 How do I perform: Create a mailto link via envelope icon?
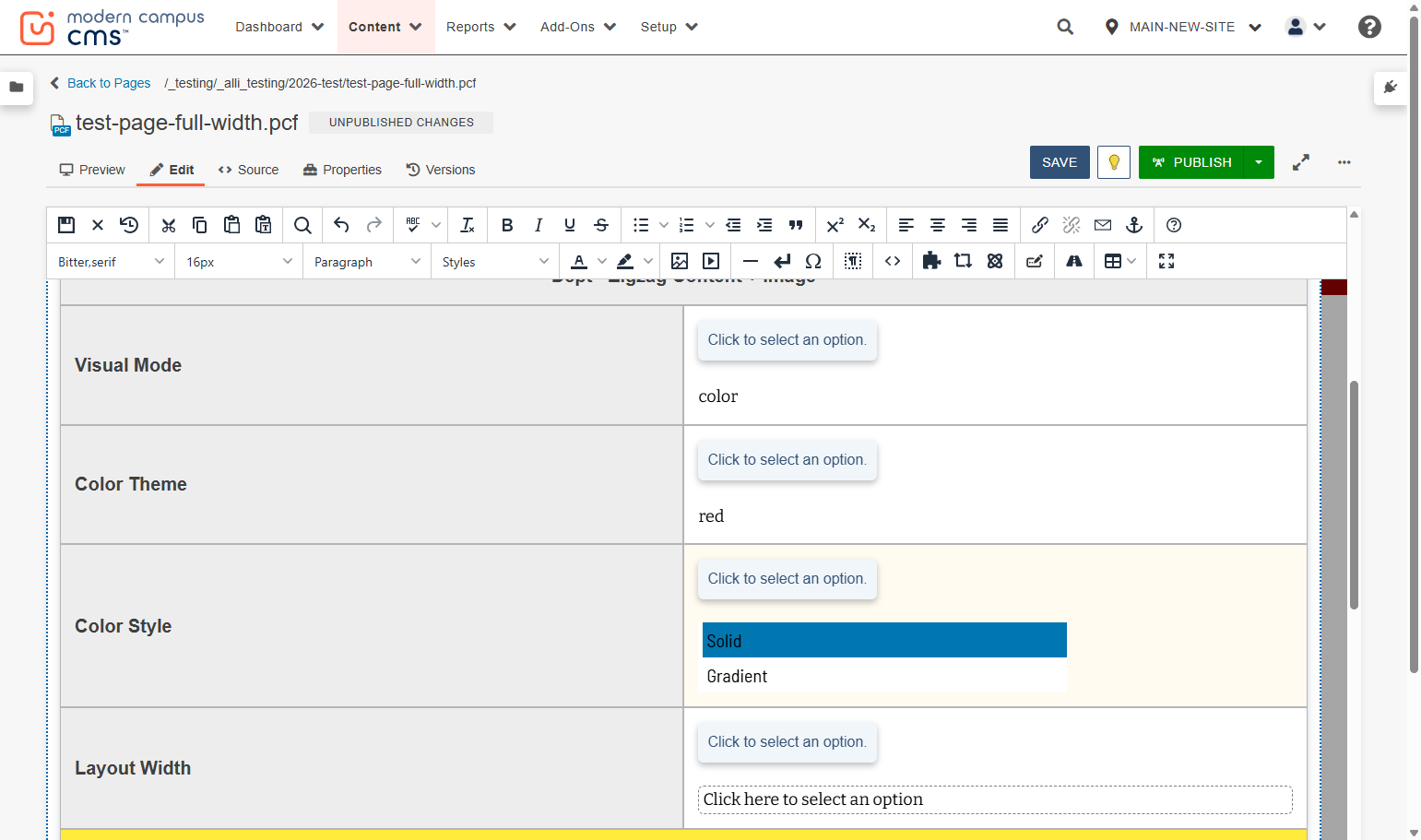point(1103,225)
